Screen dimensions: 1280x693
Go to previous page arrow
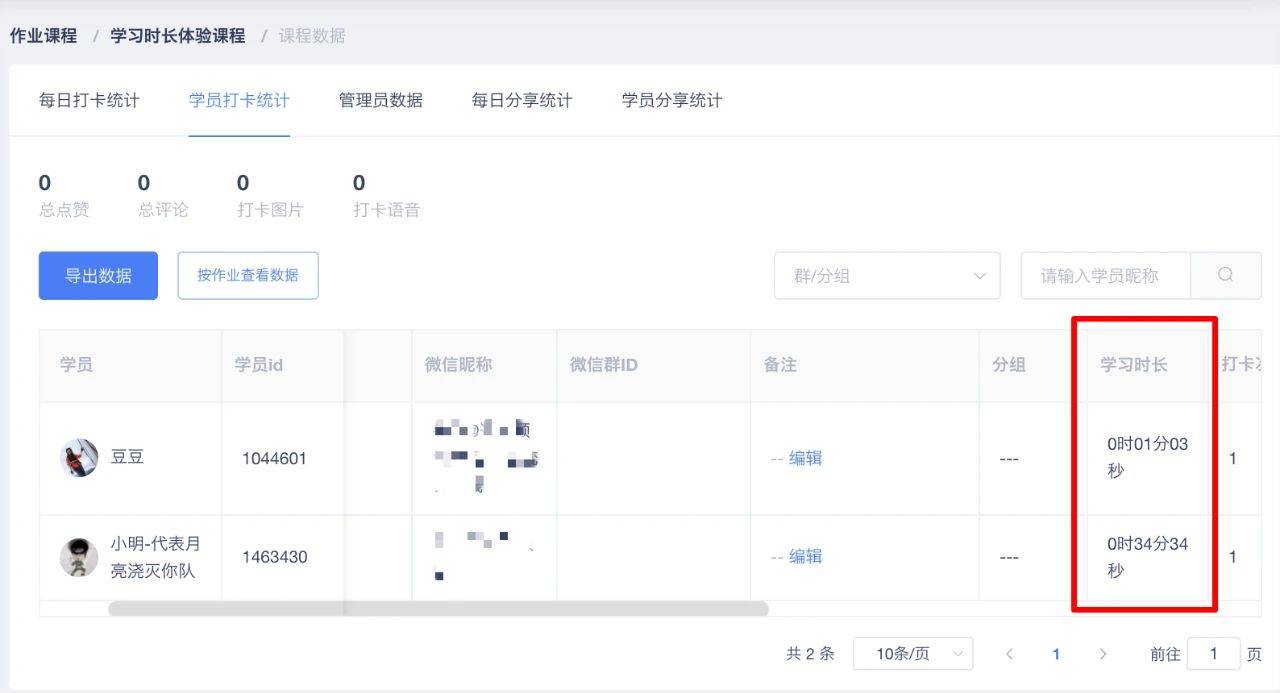[x=1009, y=654]
